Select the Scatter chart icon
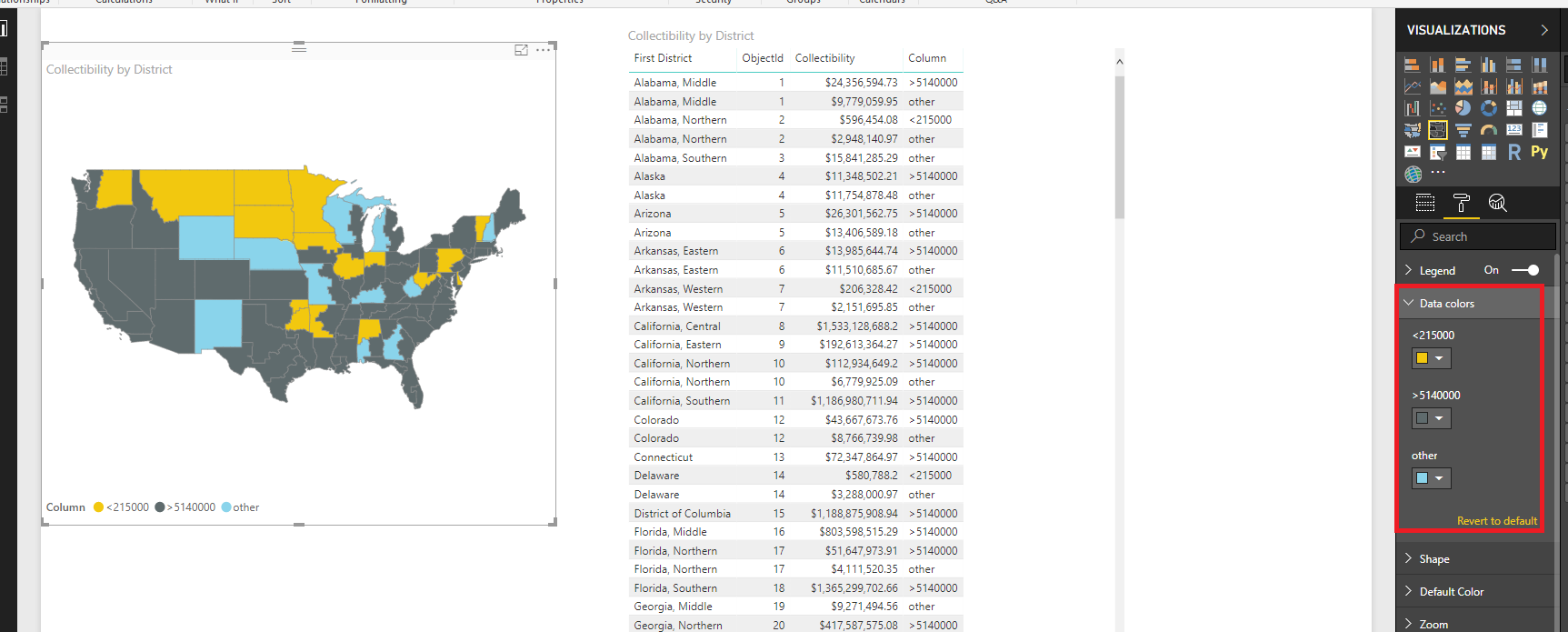 click(1437, 108)
